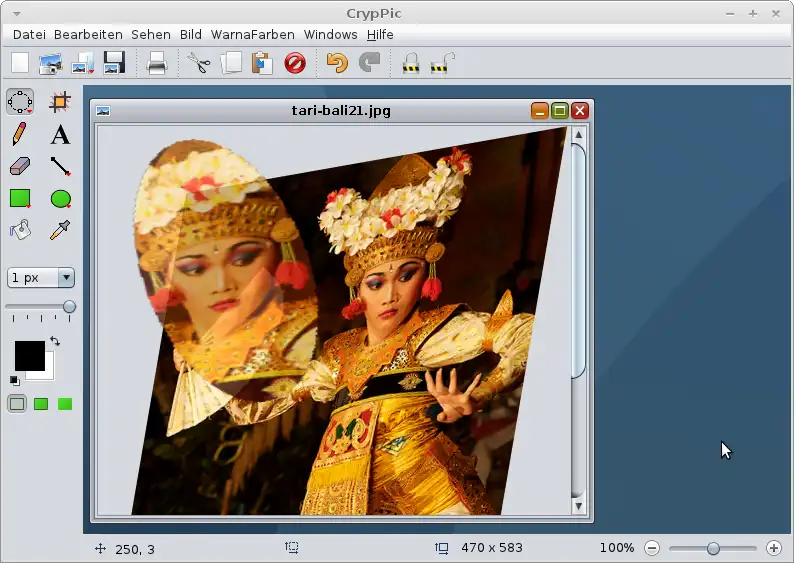Click the black foreground color swatch
The image size is (794, 563).
pyautogui.click(x=29, y=355)
